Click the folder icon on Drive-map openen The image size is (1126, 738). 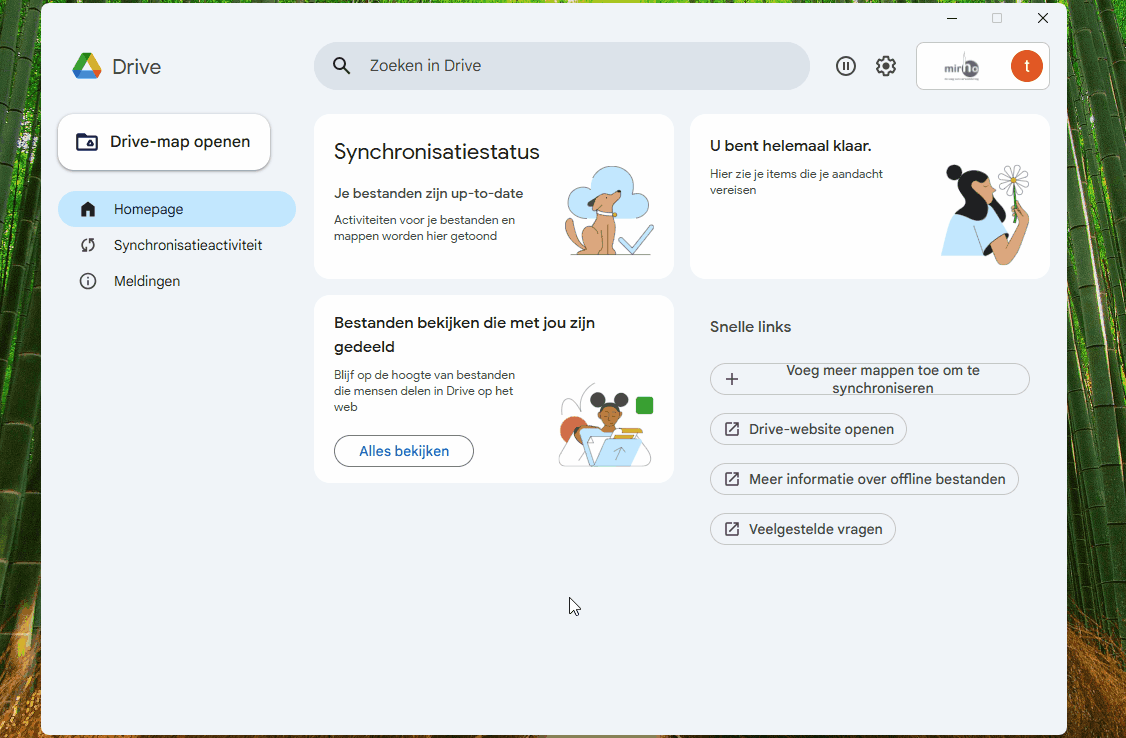(x=87, y=142)
